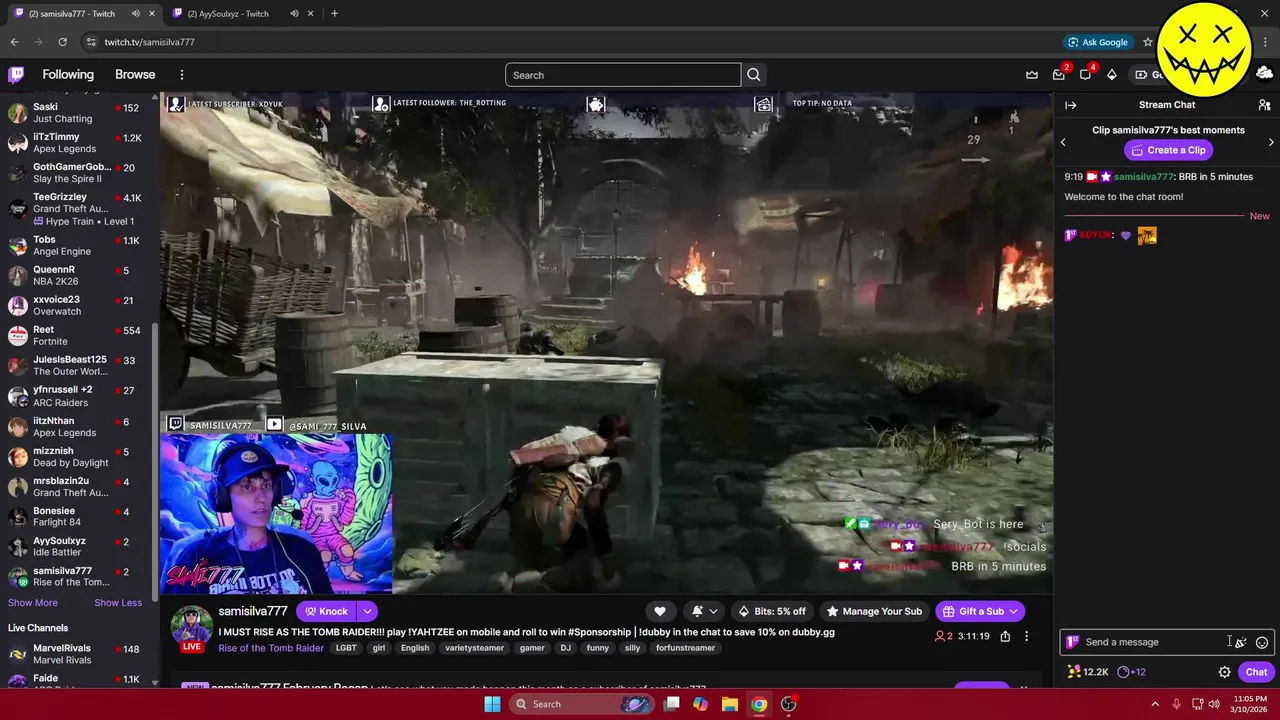Open MarvelRivals under Live Channels

coord(79,655)
